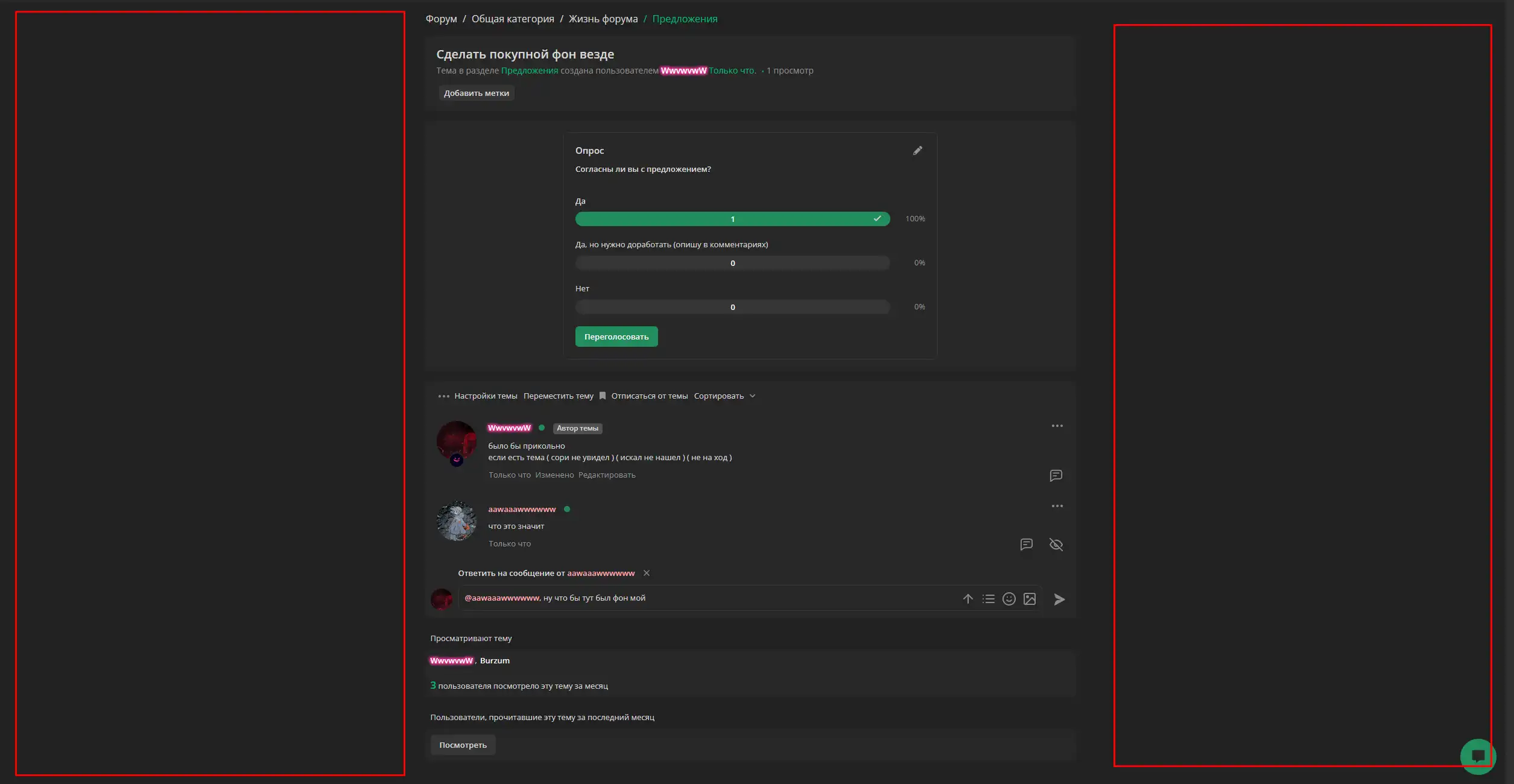Open Burzum's profile in viewers list
The height and width of the screenshot is (784, 1514).
coord(495,661)
